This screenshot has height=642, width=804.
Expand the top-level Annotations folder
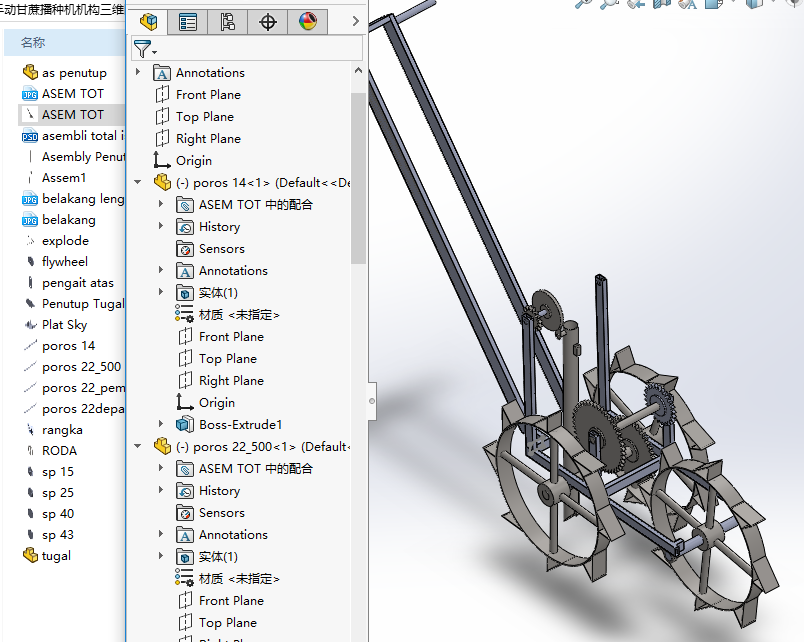[x=139, y=73]
